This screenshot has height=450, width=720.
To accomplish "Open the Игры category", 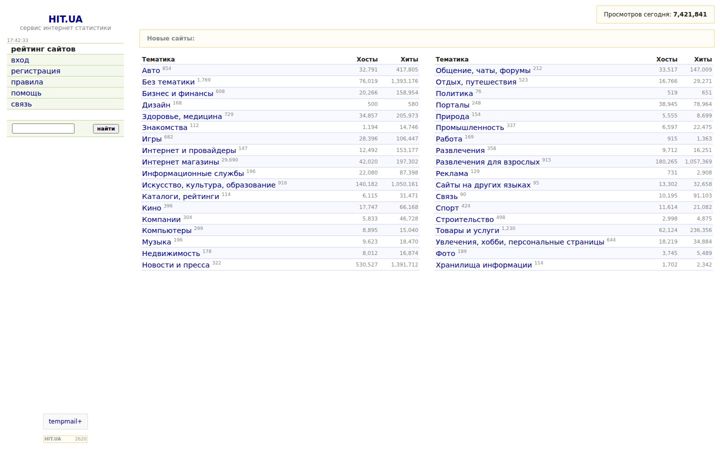I will (152, 139).
